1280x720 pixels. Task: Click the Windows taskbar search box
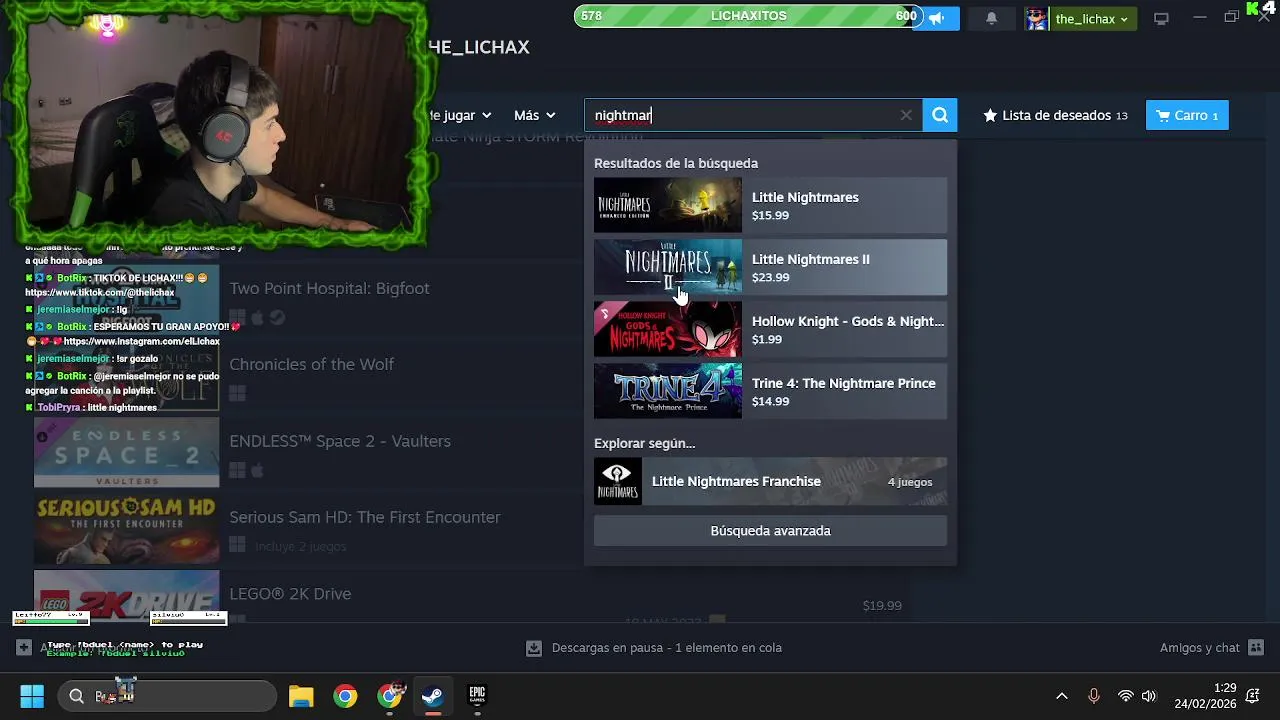coord(167,696)
